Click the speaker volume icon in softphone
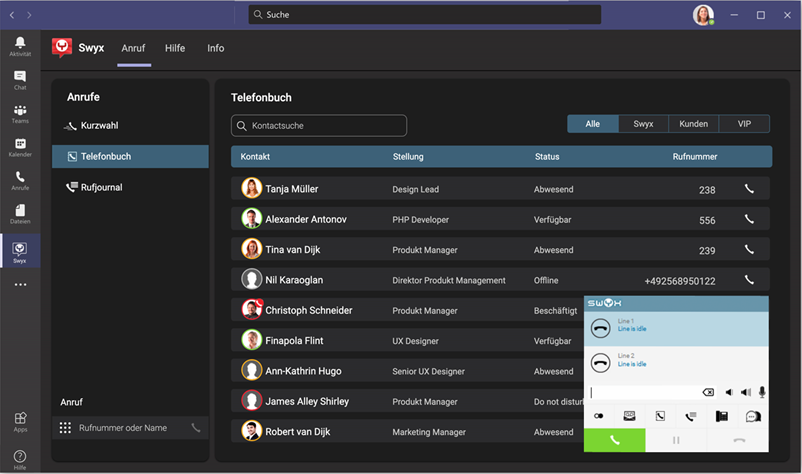 (x=729, y=392)
